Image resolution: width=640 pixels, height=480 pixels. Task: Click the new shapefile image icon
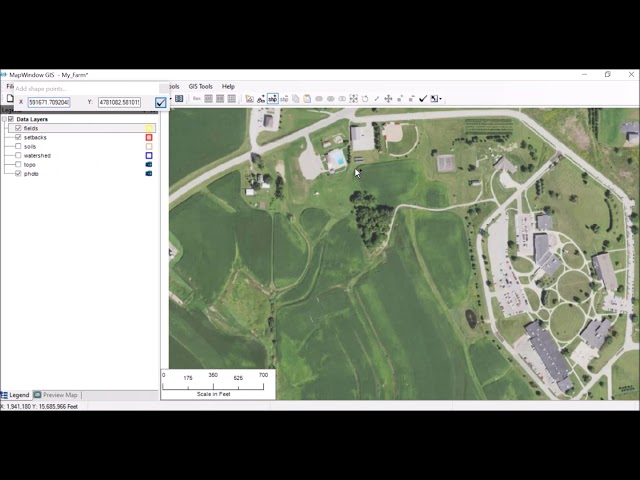pos(249,99)
